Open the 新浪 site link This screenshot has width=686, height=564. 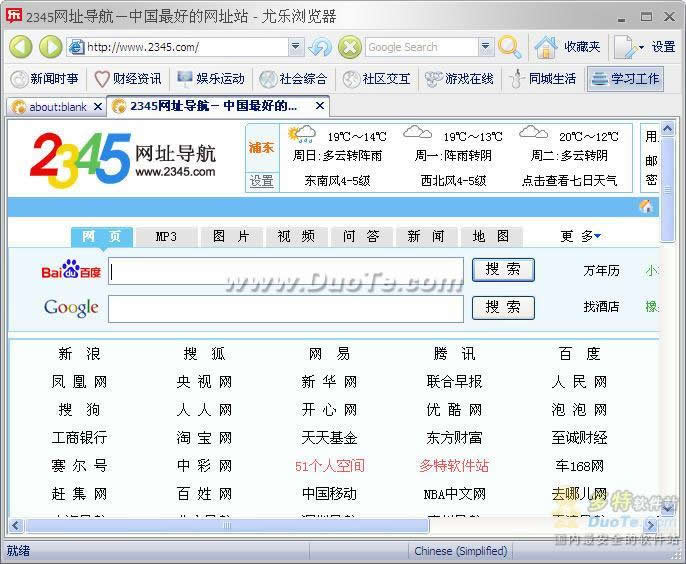click(x=79, y=354)
